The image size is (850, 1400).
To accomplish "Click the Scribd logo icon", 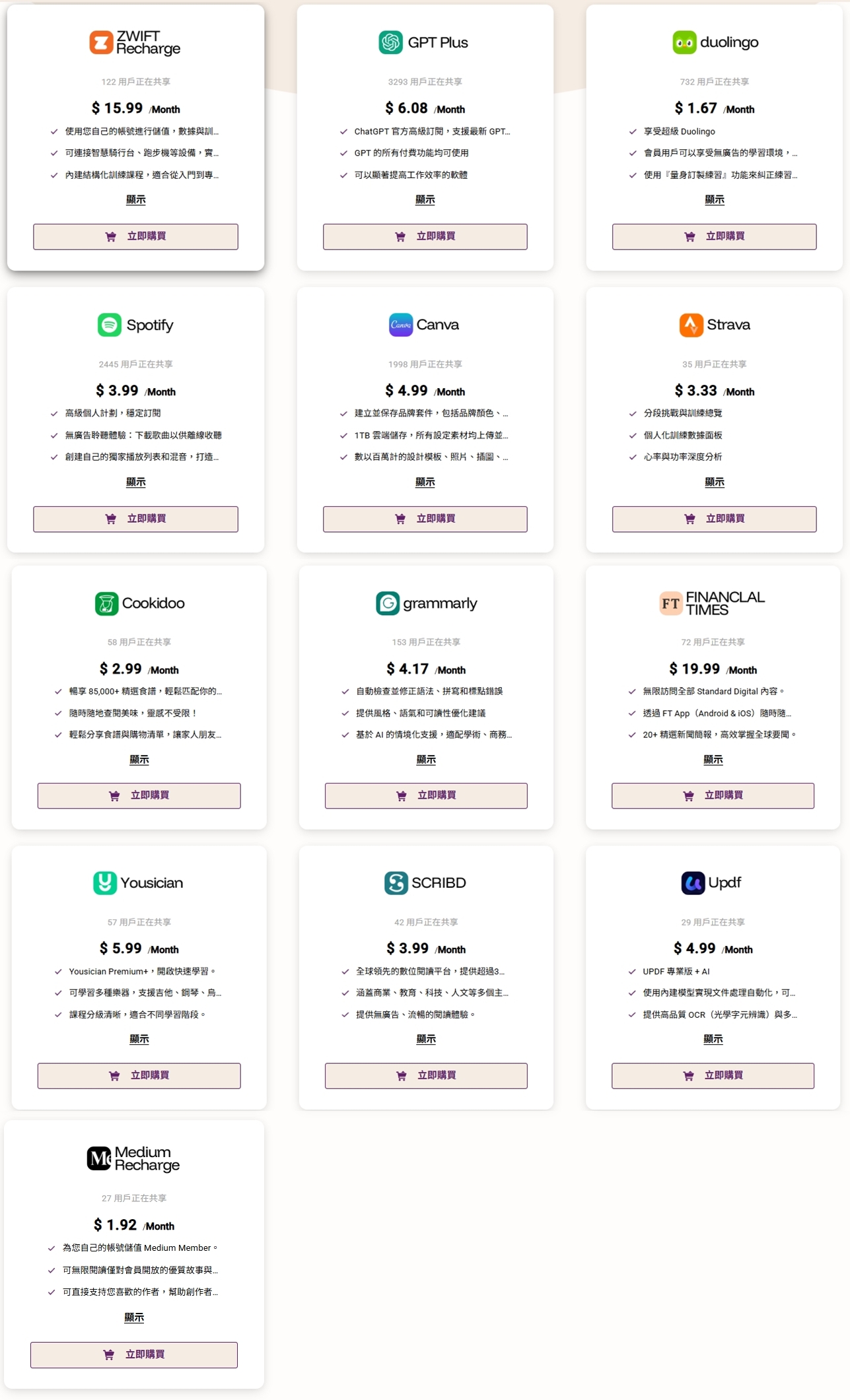I will click(396, 883).
